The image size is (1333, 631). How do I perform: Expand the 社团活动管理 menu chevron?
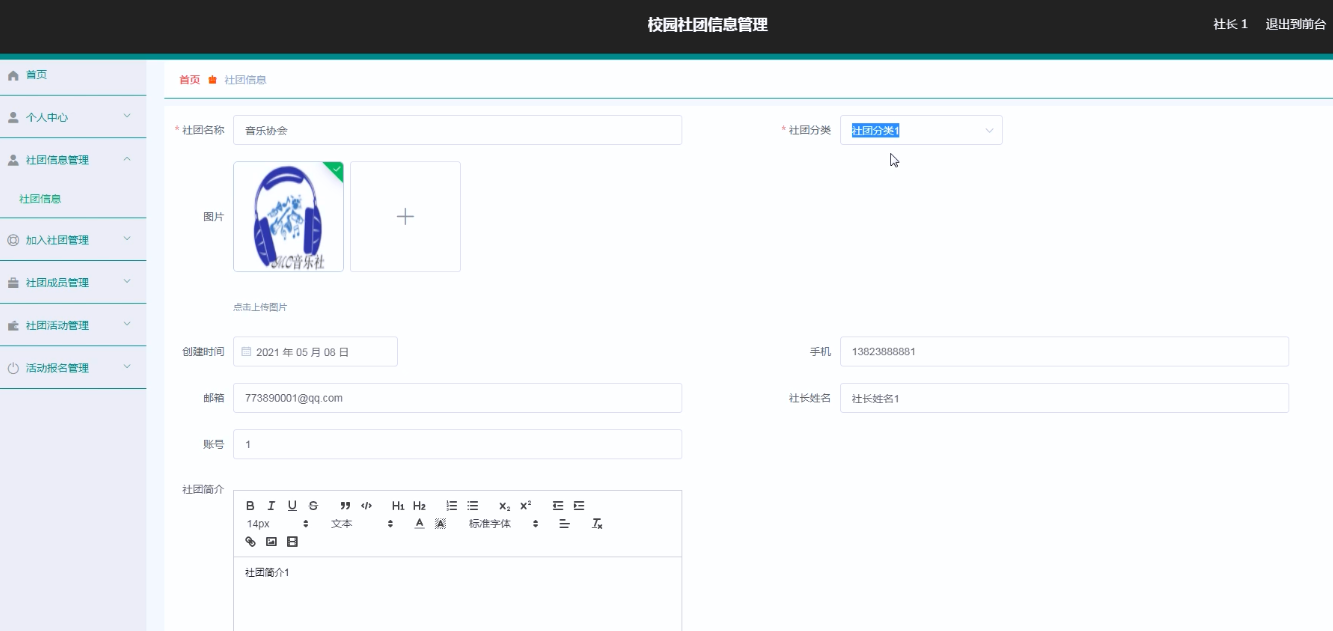point(127,325)
